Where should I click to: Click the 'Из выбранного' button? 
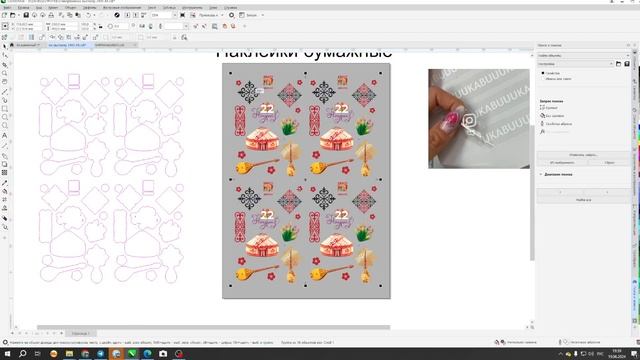(562, 162)
